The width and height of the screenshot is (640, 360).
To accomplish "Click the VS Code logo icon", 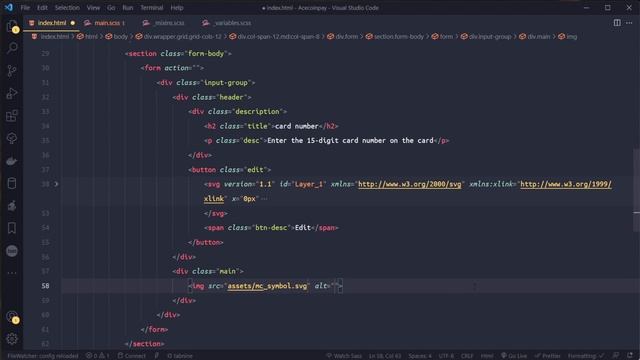I will coord(9,7).
